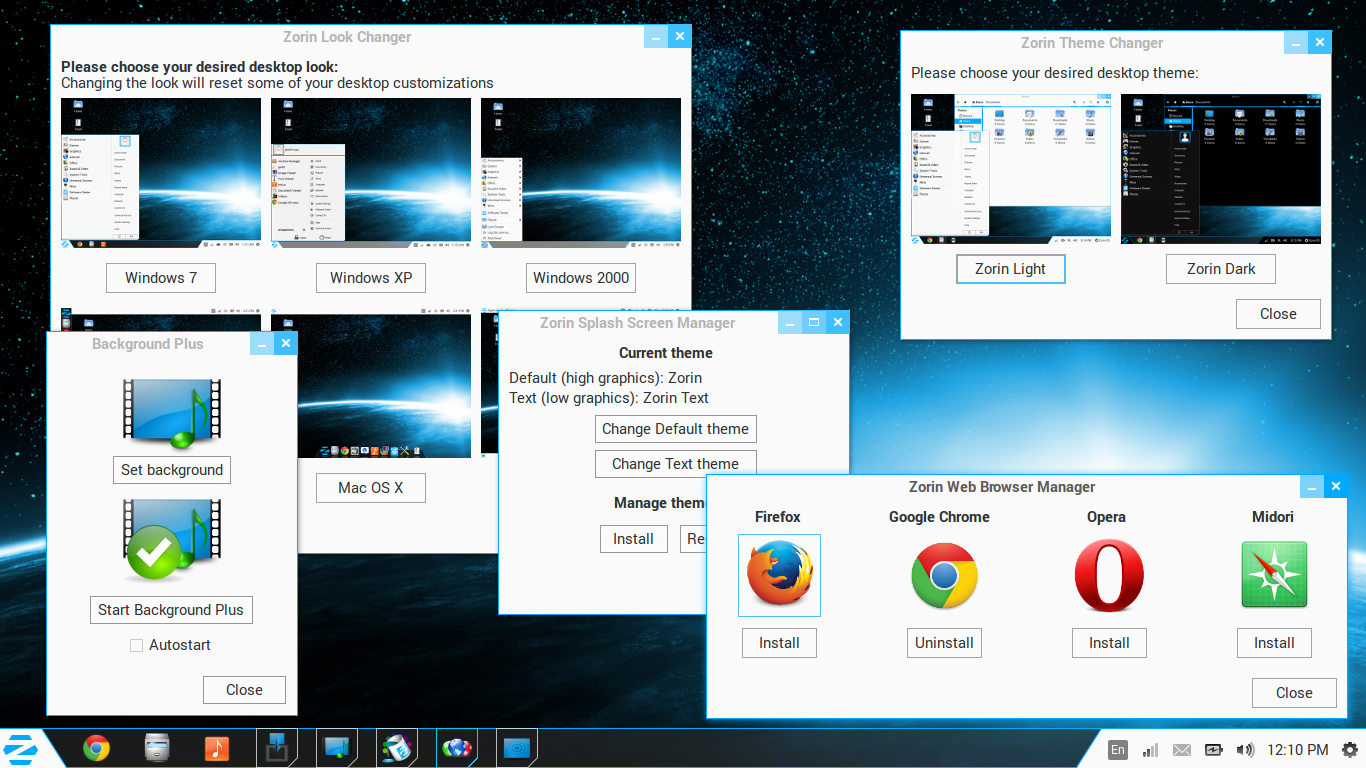This screenshot has width=1366, height=768.
Task: Select the Zorin Light theme button
Action: click(x=1011, y=269)
